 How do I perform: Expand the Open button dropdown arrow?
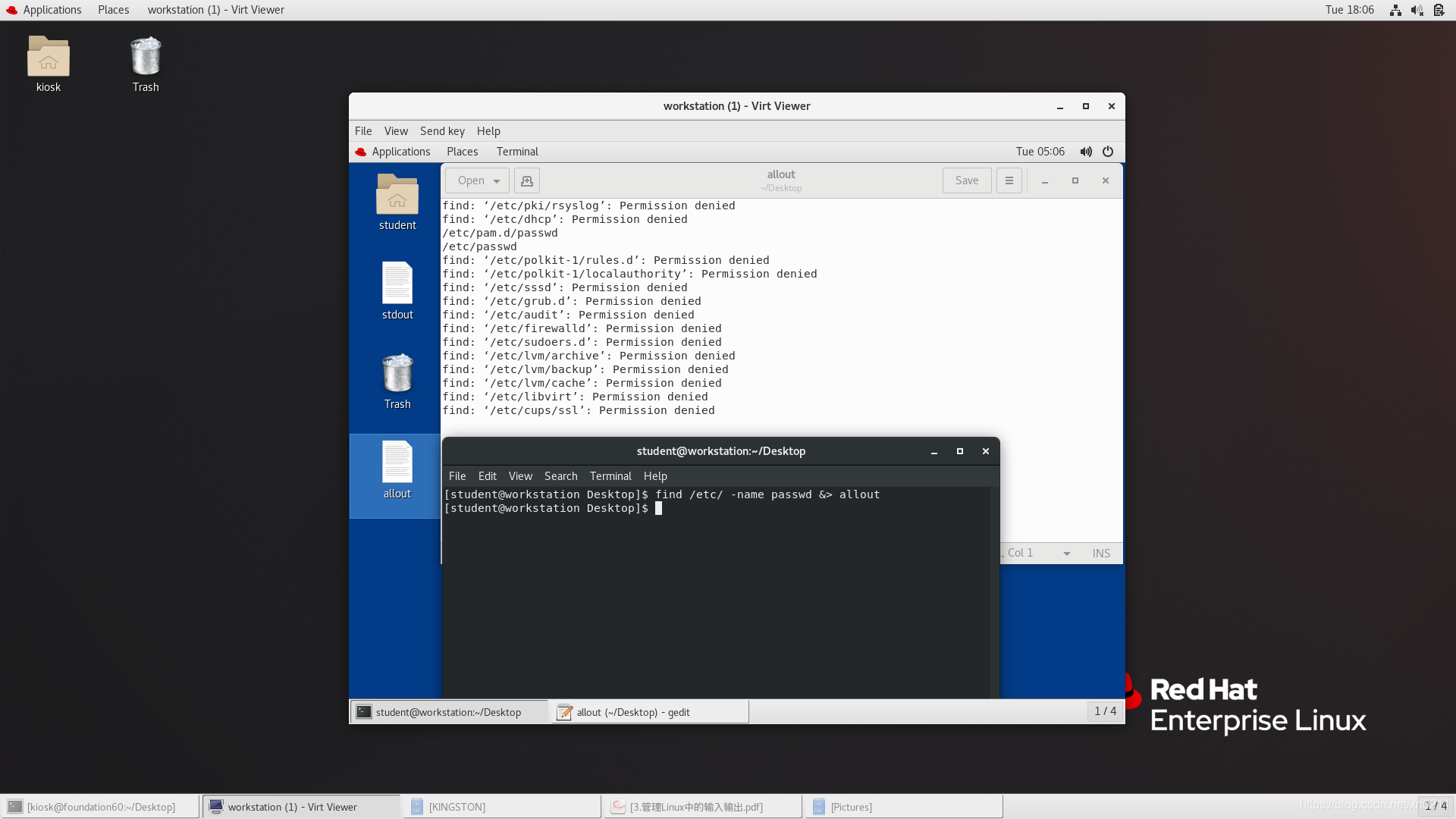[x=497, y=181]
